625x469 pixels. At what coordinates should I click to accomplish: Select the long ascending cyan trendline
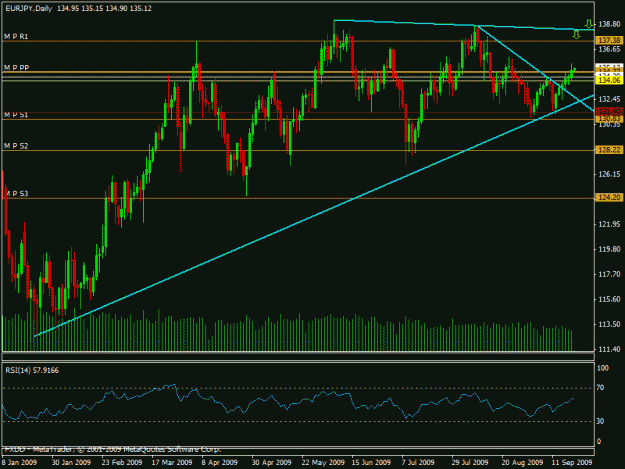(x=314, y=216)
